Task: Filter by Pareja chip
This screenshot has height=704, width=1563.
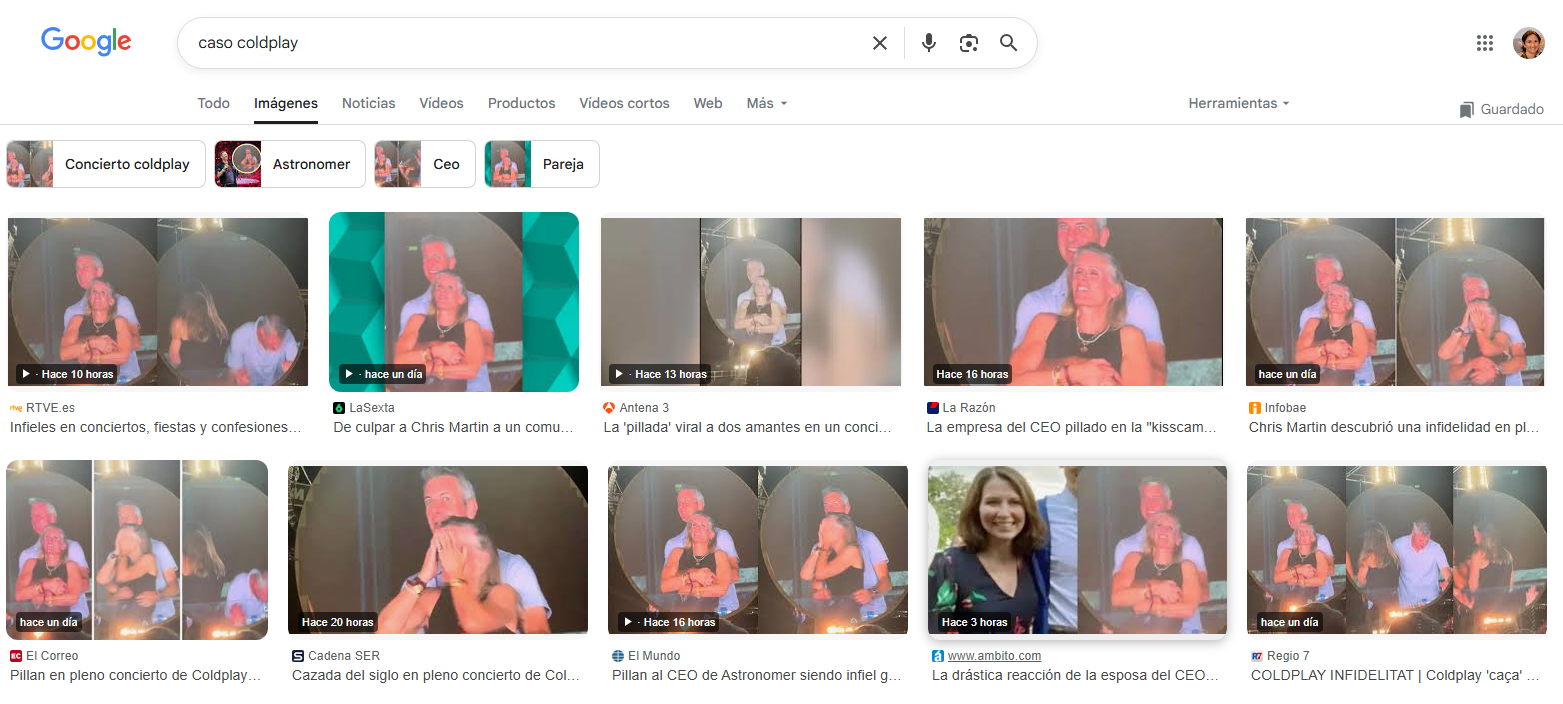Action: point(542,164)
